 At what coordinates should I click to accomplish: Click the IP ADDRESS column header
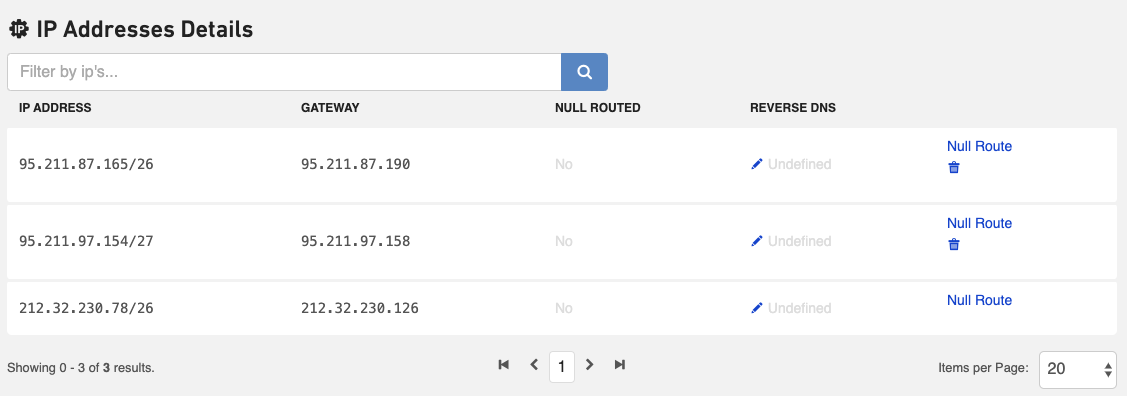pos(55,108)
